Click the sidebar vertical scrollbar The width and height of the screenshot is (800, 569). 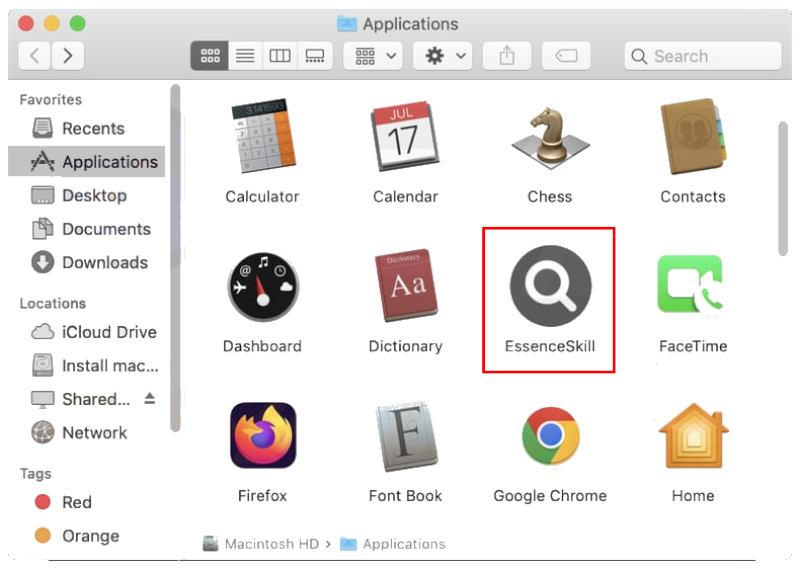coord(175,258)
